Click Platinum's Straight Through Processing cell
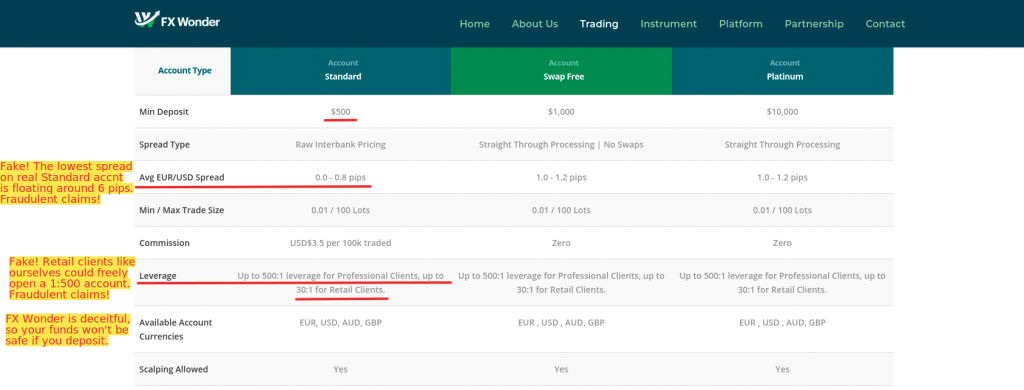The height and width of the screenshot is (390, 1024). click(782, 144)
